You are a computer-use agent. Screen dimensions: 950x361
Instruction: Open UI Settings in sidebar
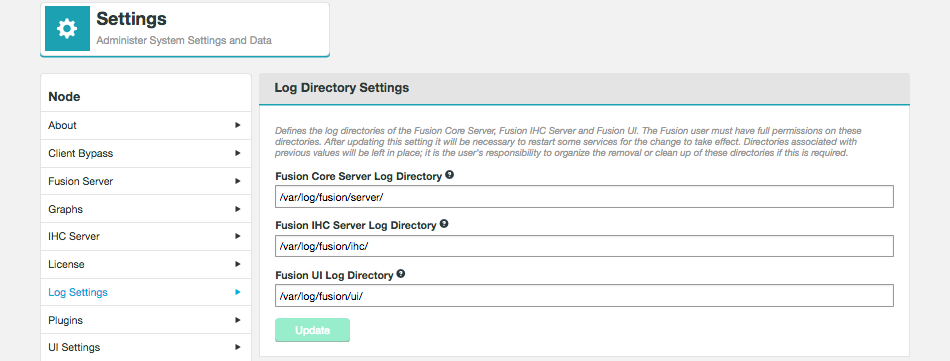coord(146,348)
